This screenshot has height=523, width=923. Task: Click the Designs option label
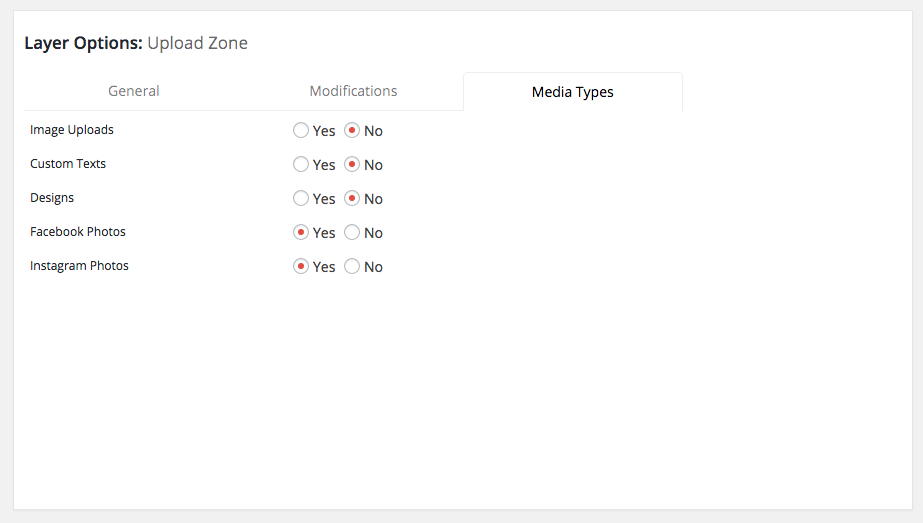tap(52, 198)
